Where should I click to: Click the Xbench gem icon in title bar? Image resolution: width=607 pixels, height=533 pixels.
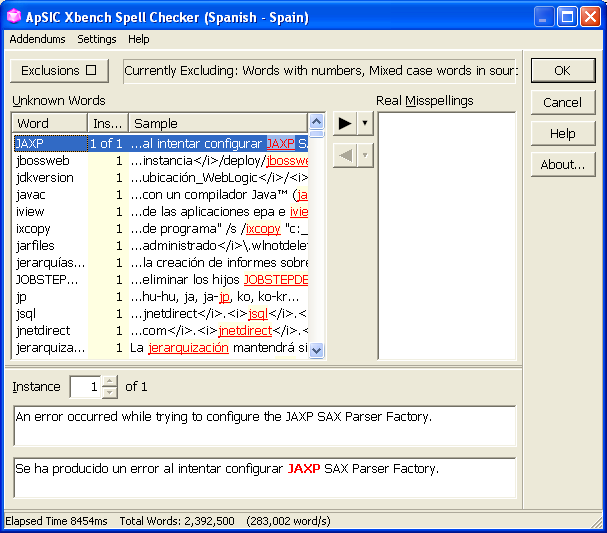[x=14, y=17]
